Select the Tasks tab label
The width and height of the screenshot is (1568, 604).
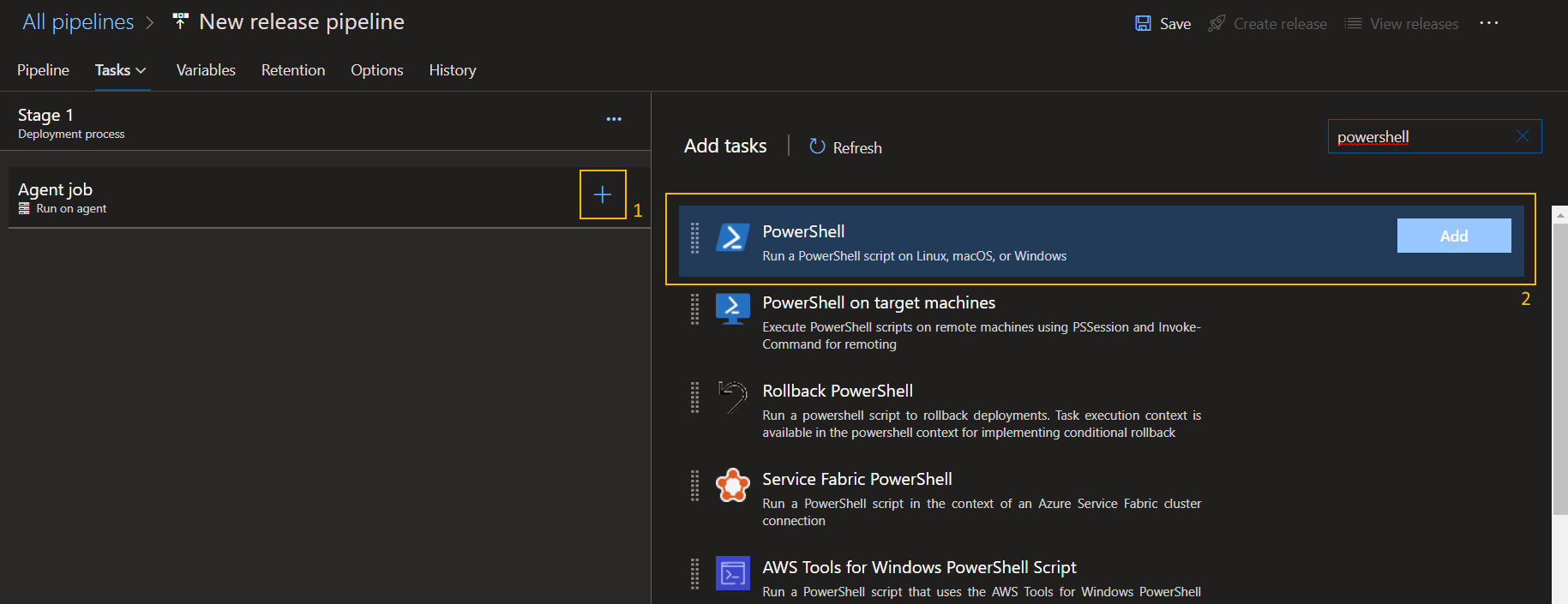[x=112, y=70]
